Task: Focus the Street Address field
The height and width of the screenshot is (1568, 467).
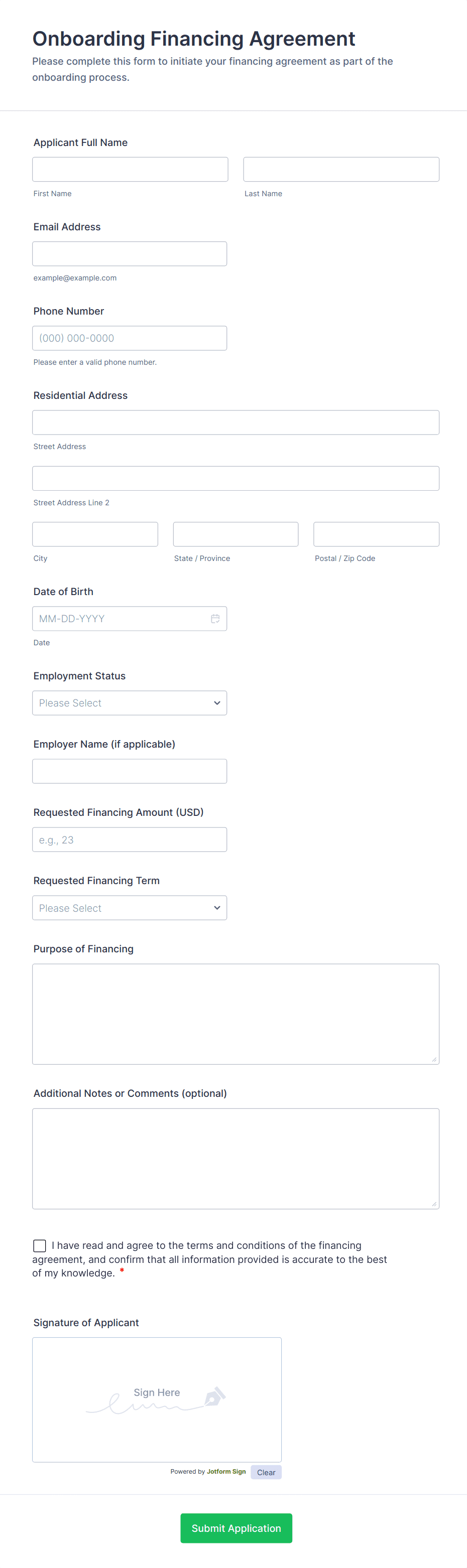Action: pos(236,422)
